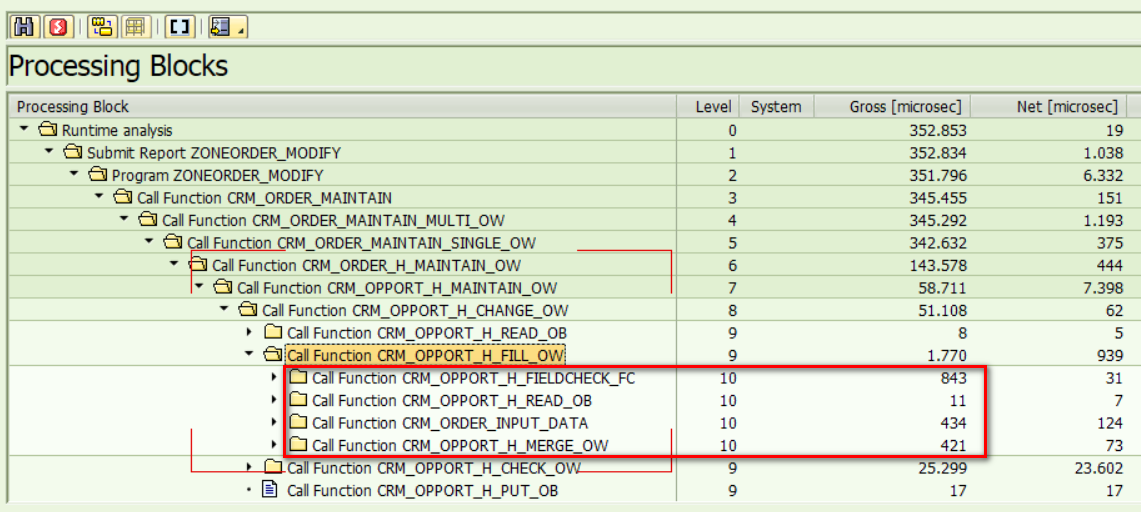Select Call Function CRM_OPPORT_H_FILL_OW row text
Image resolution: width=1141 pixels, height=512 pixels.
pyautogui.click(x=425, y=355)
